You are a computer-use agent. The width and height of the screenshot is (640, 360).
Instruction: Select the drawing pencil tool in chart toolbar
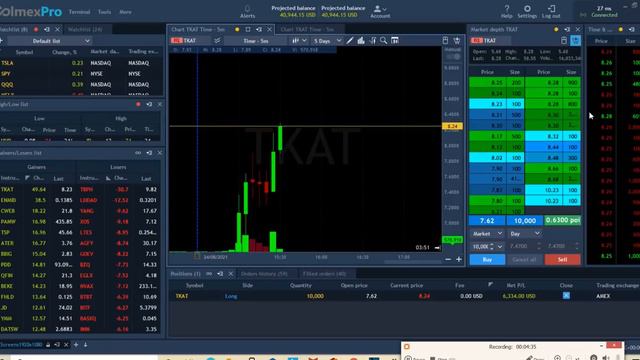[x=350, y=40]
